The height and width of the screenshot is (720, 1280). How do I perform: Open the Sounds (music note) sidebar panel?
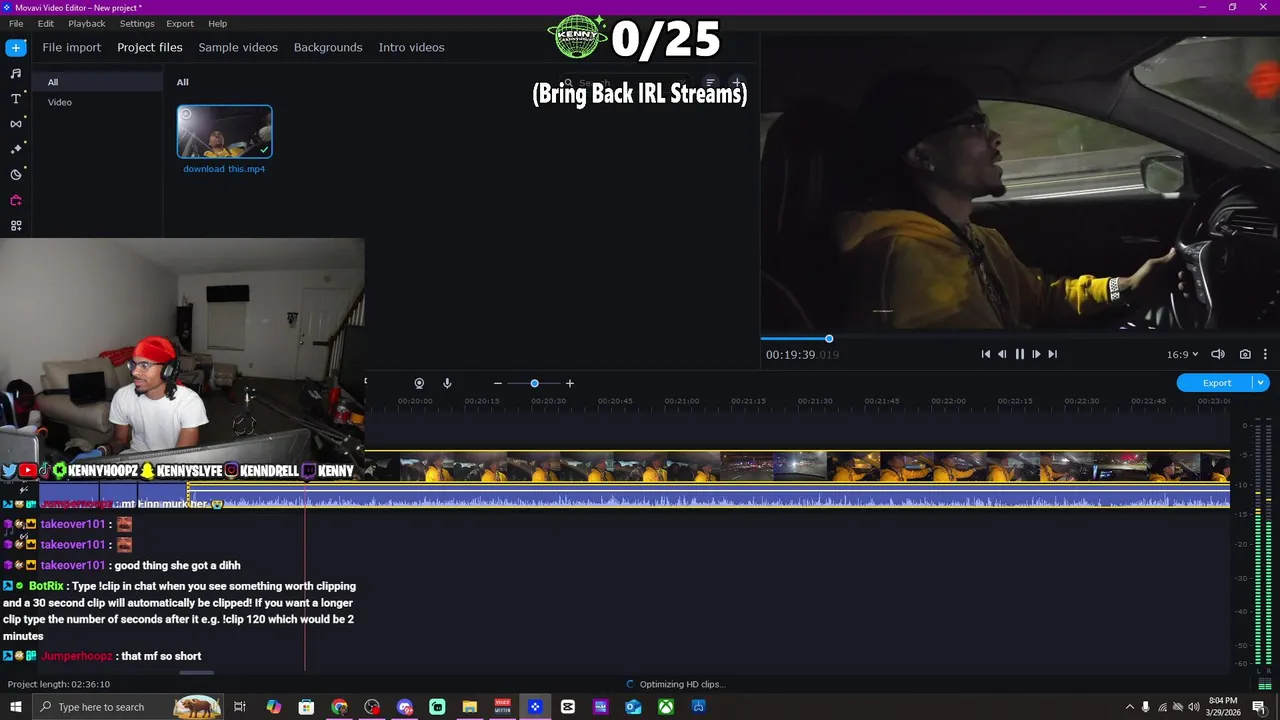pos(16,74)
